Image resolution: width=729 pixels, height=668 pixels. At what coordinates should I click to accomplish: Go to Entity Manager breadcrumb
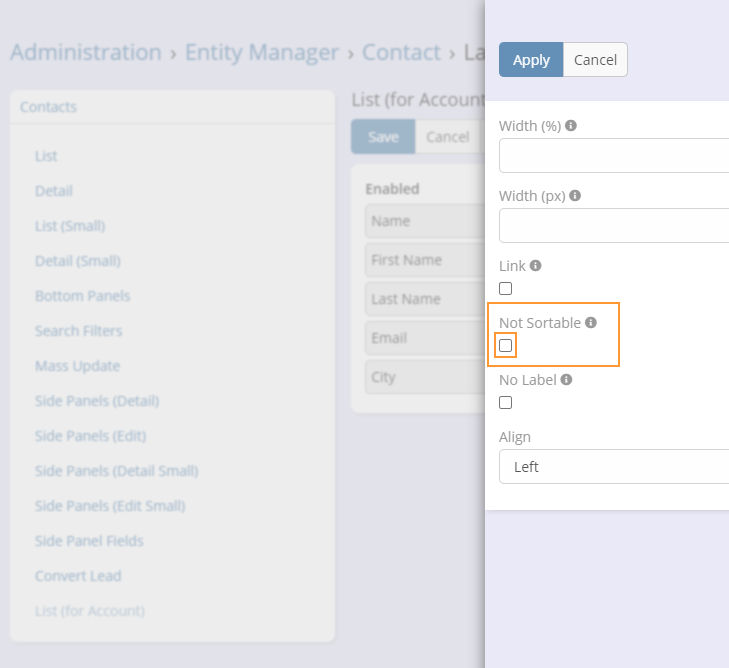262,53
